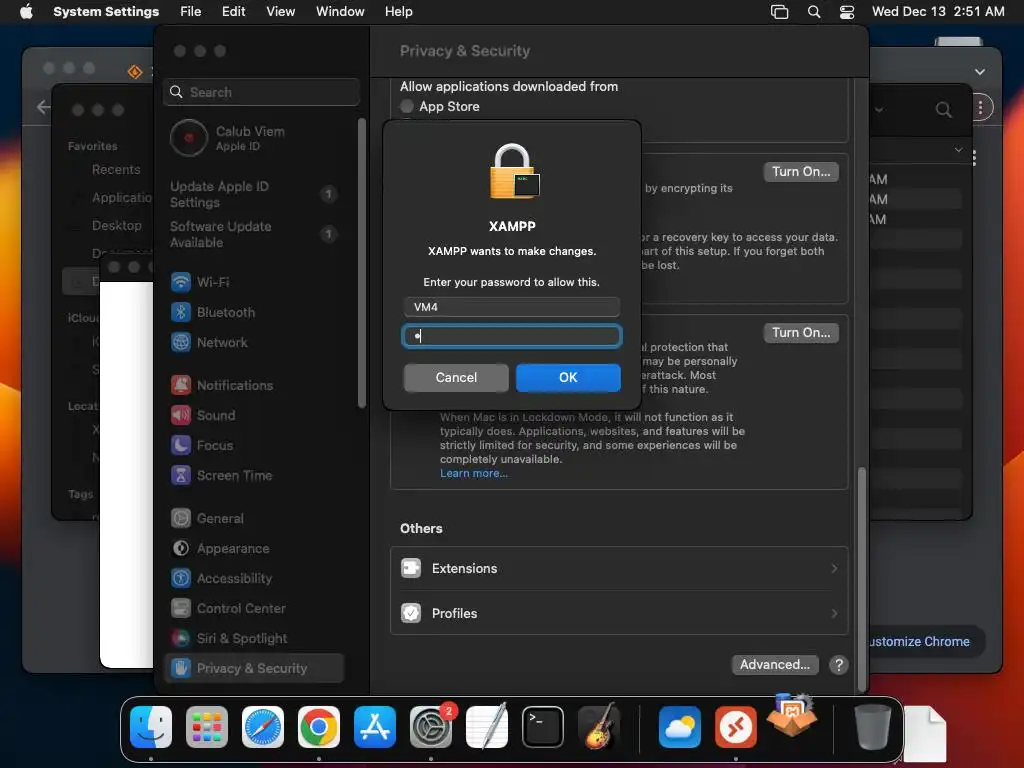
Task: Click the Advanced… button
Action: pyautogui.click(x=775, y=665)
